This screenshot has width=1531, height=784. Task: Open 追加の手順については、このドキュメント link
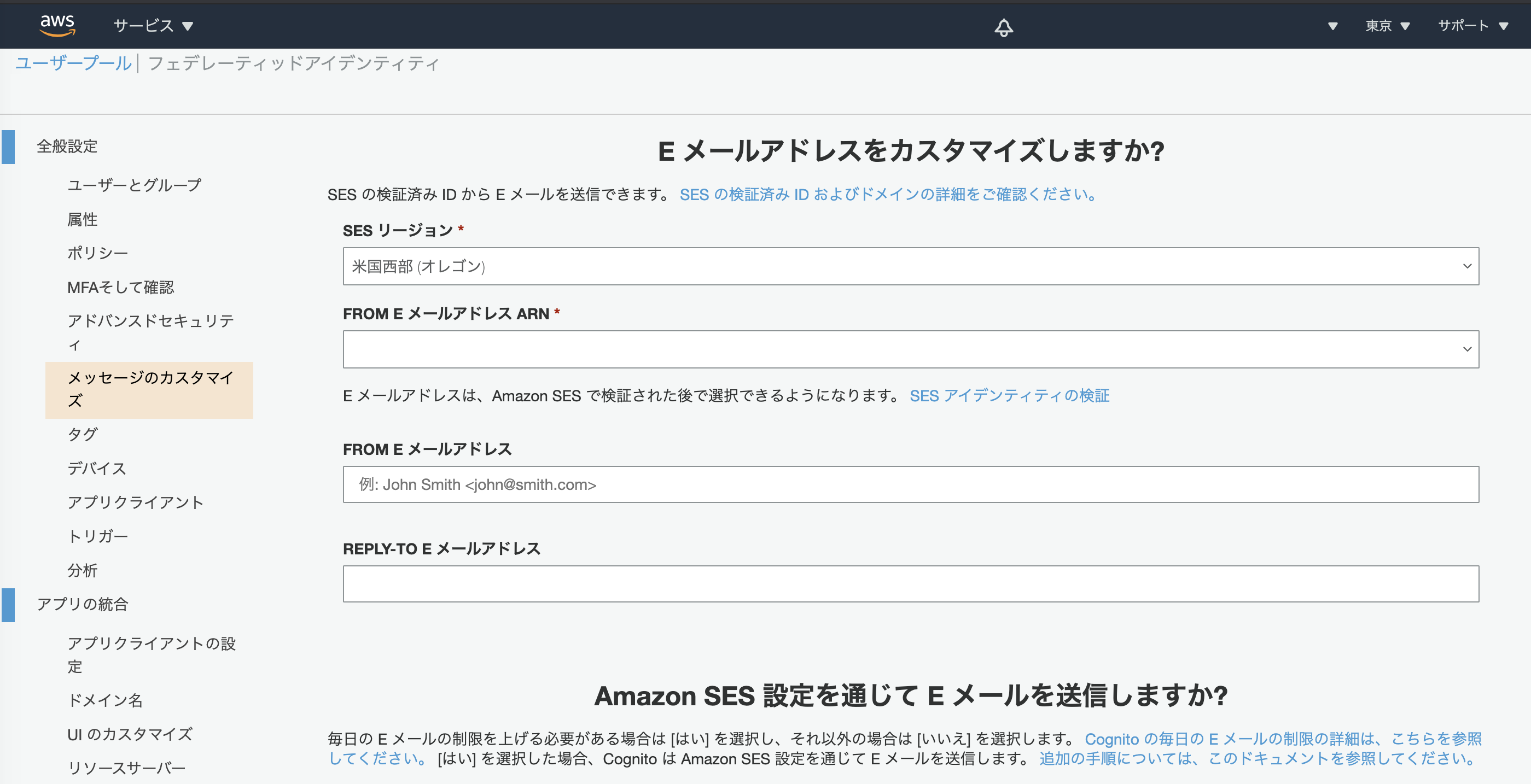(x=1257, y=758)
